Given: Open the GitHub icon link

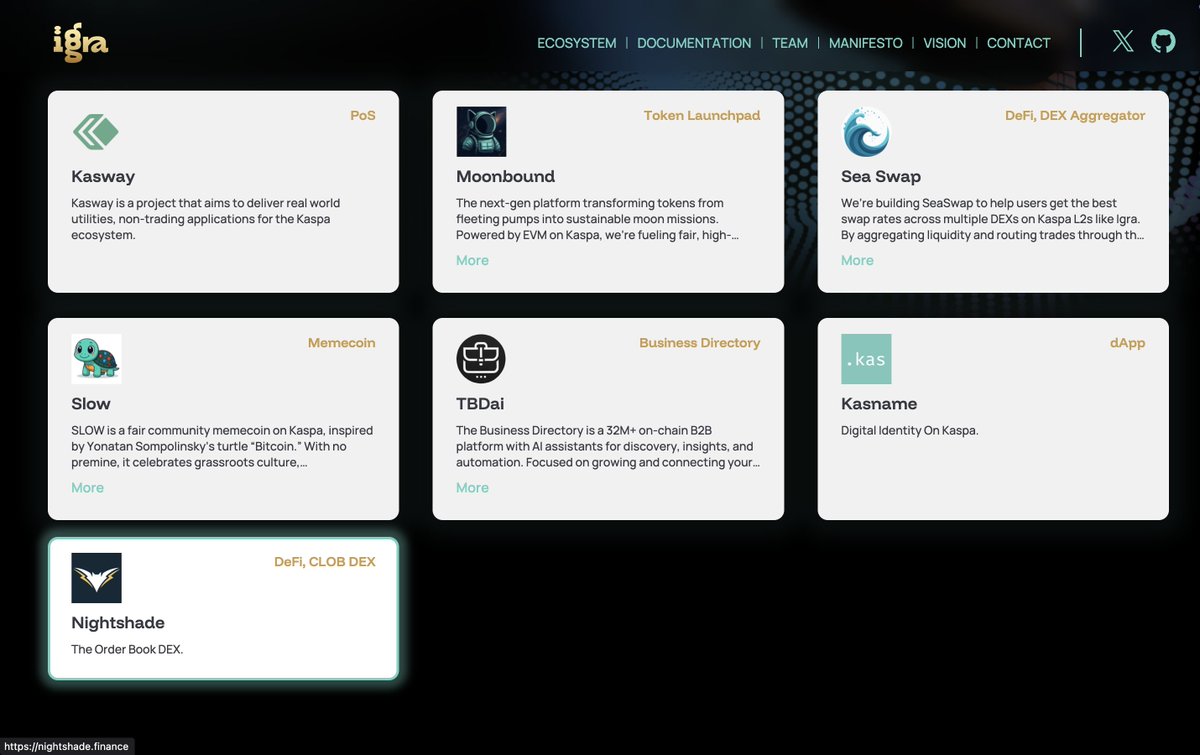Looking at the screenshot, I should click(1163, 41).
